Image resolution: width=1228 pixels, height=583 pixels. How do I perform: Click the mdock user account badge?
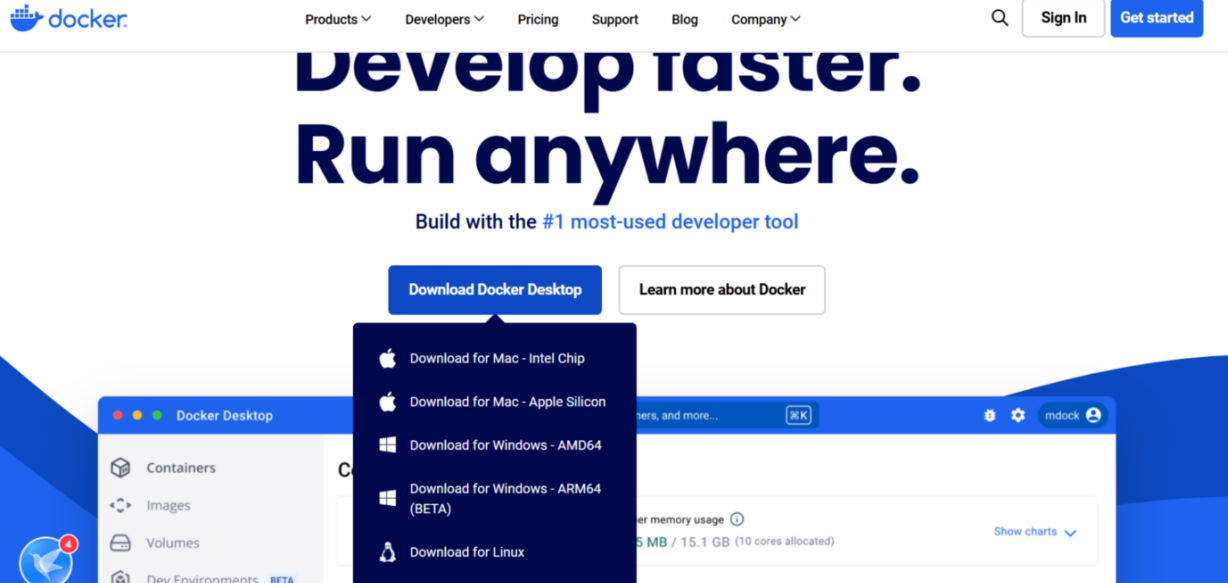click(1072, 415)
